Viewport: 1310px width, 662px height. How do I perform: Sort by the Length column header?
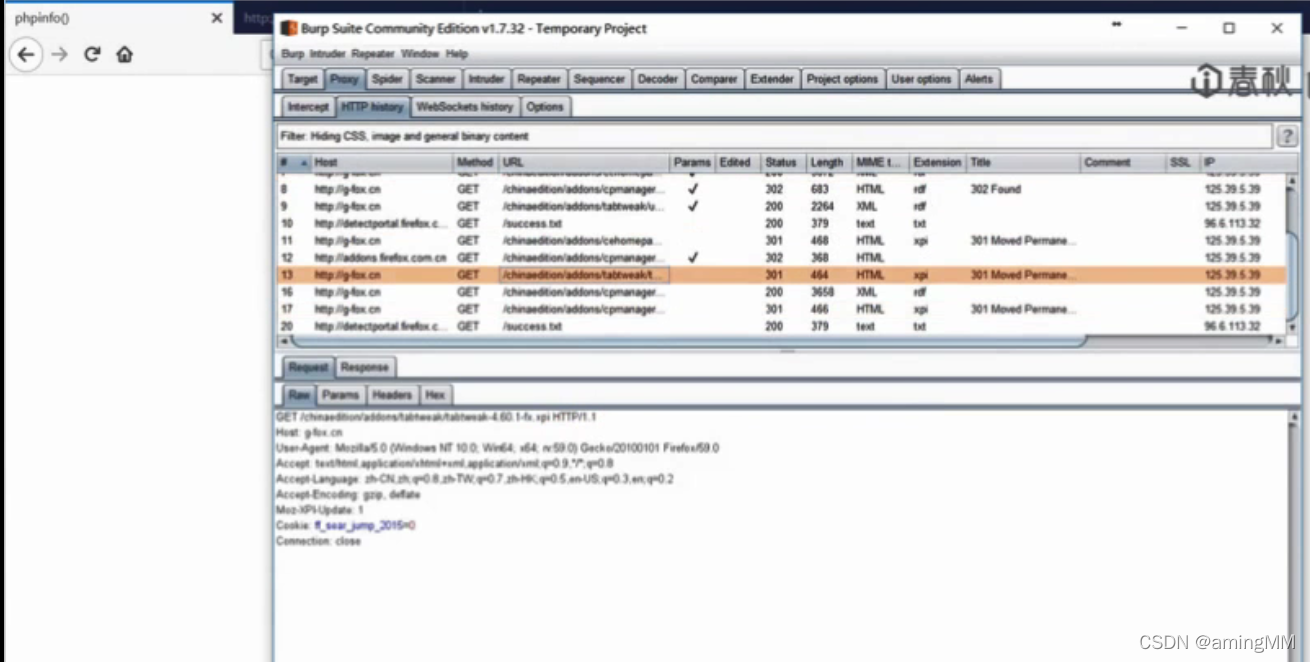[828, 162]
